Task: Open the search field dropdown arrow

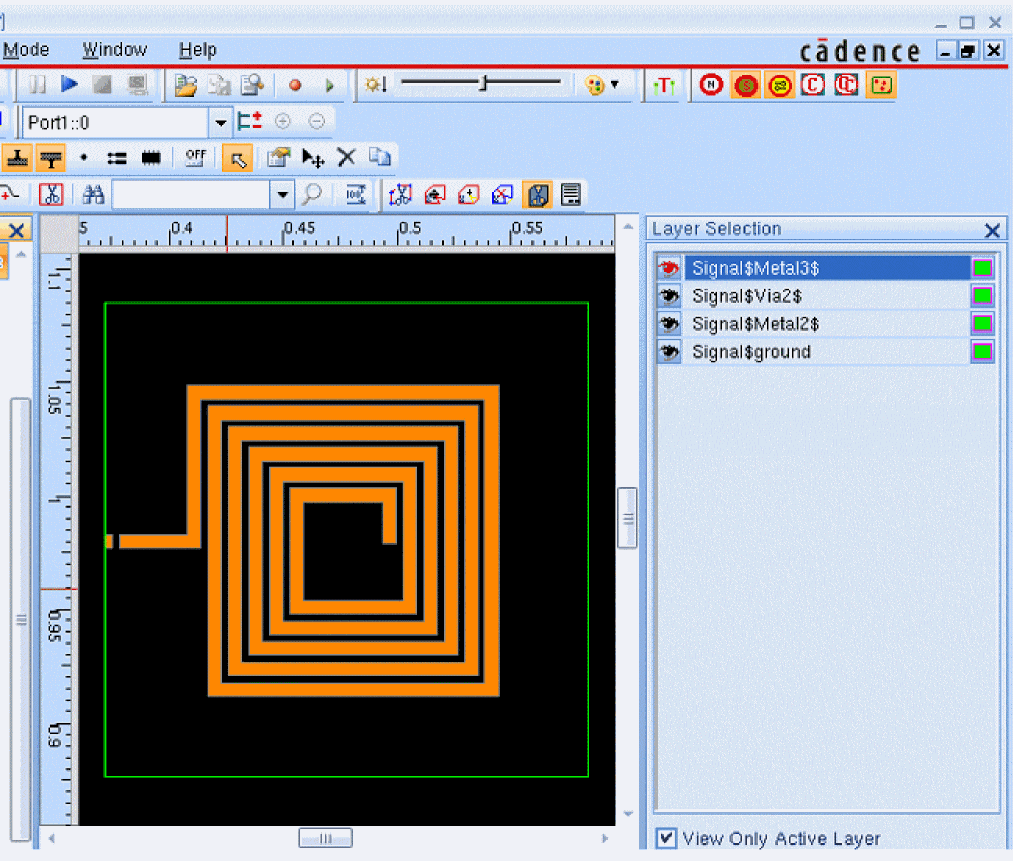Action: tap(282, 194)
